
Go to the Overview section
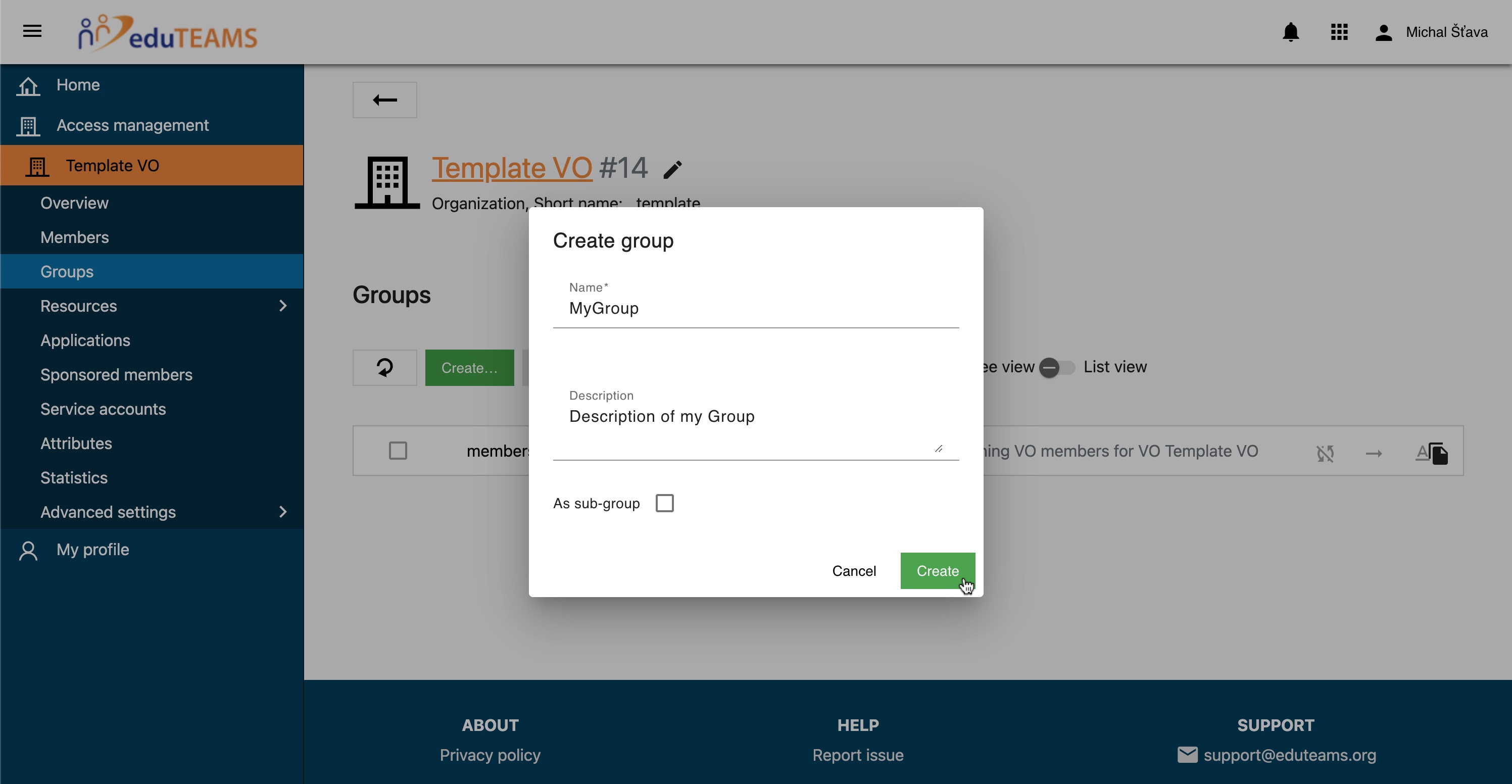click(x=152, y=203)
